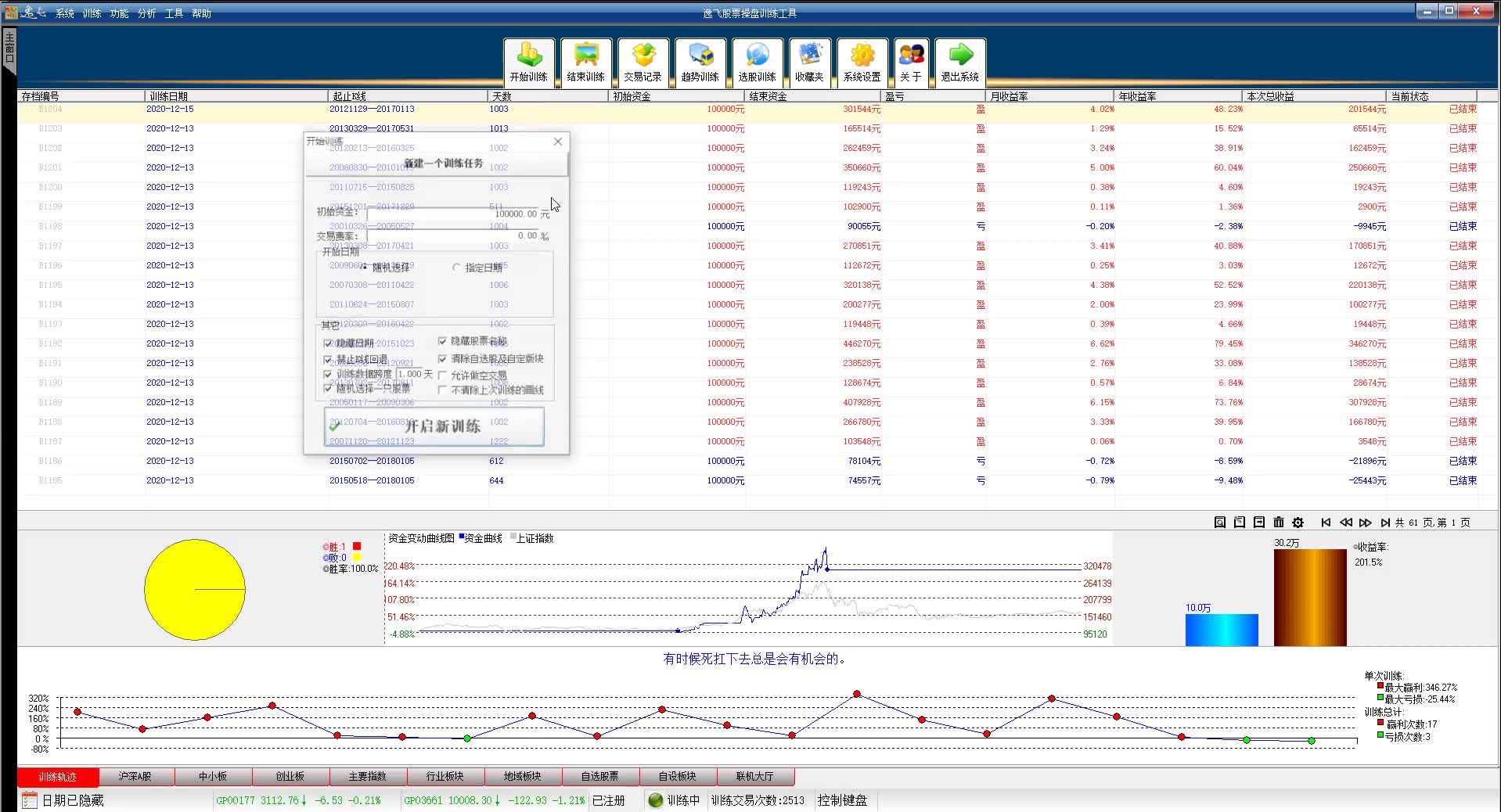Select the 指定日期 start date radio
This screenshot has height=812, width=1501.
pos(456,268)
